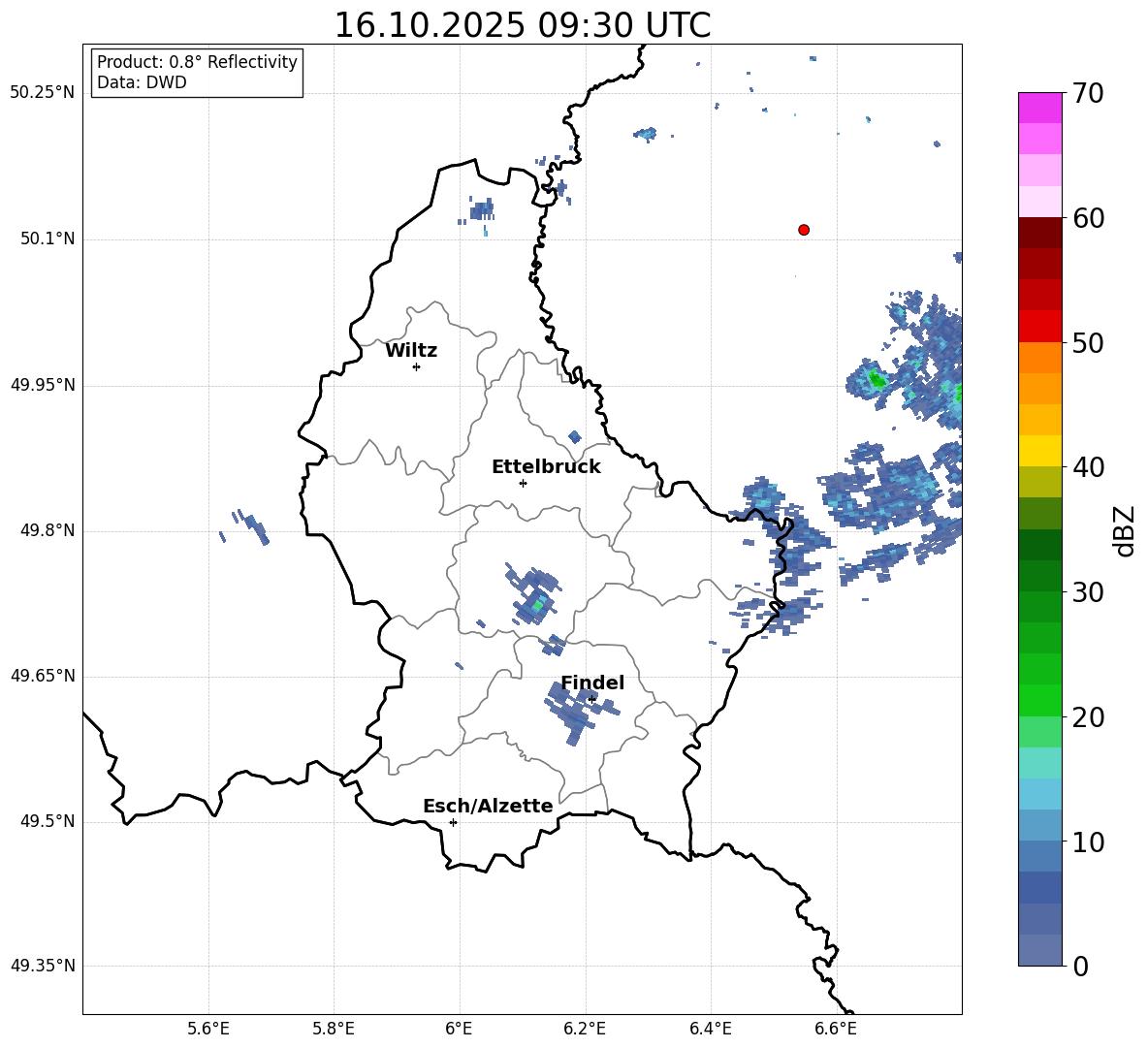Click the colorbar value 70
Image resolution: width=1148 pixels, height=1048 pixels.
1088,94
